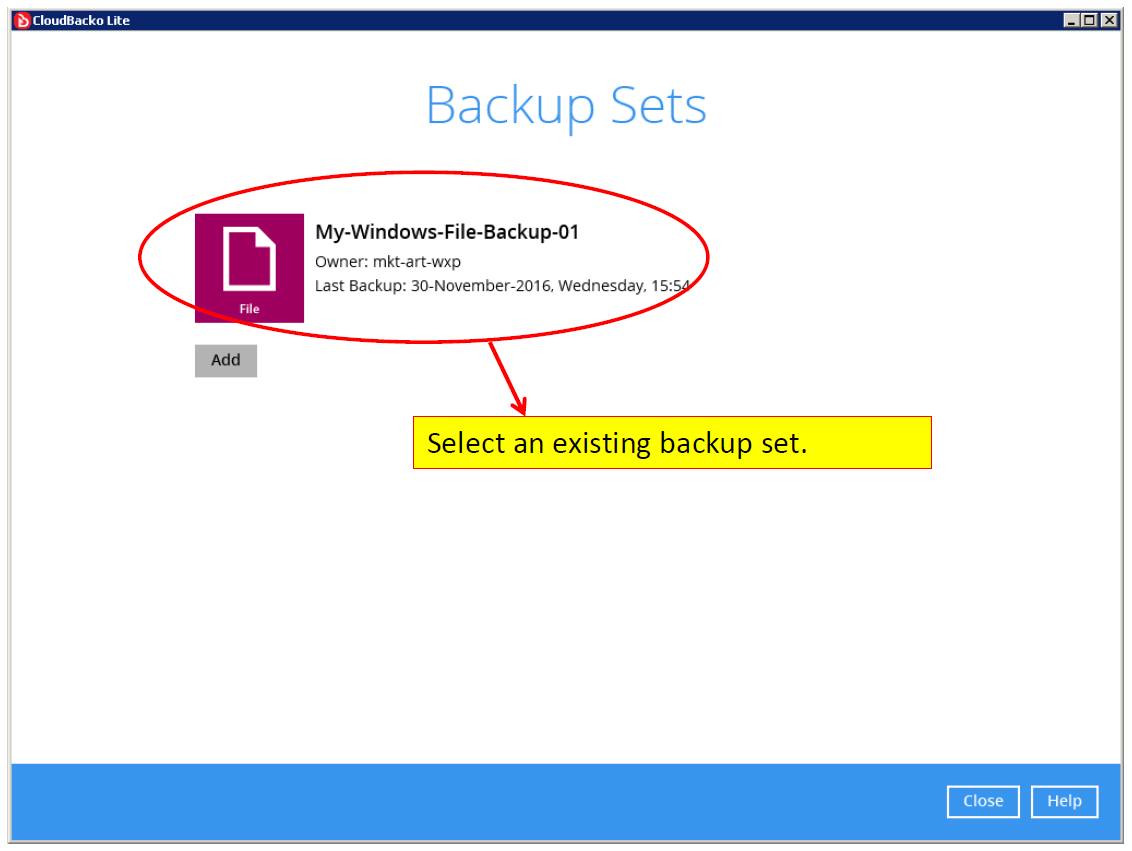Select My-Windows-File-Backup-01 backup set name
1132x851 pixels.
click(x=447, y=232)
